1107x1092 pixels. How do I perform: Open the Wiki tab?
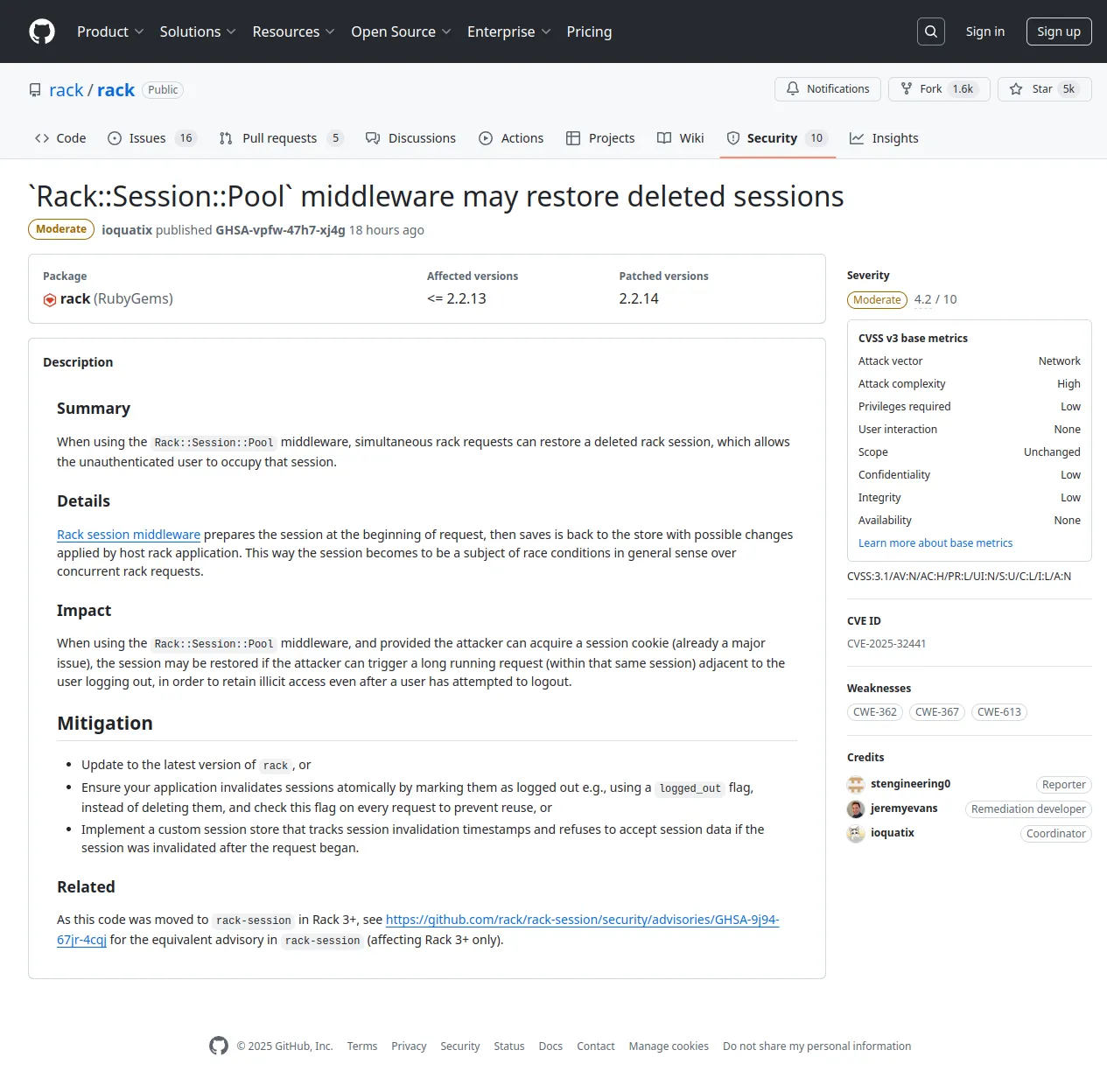[x=681, y=138]
